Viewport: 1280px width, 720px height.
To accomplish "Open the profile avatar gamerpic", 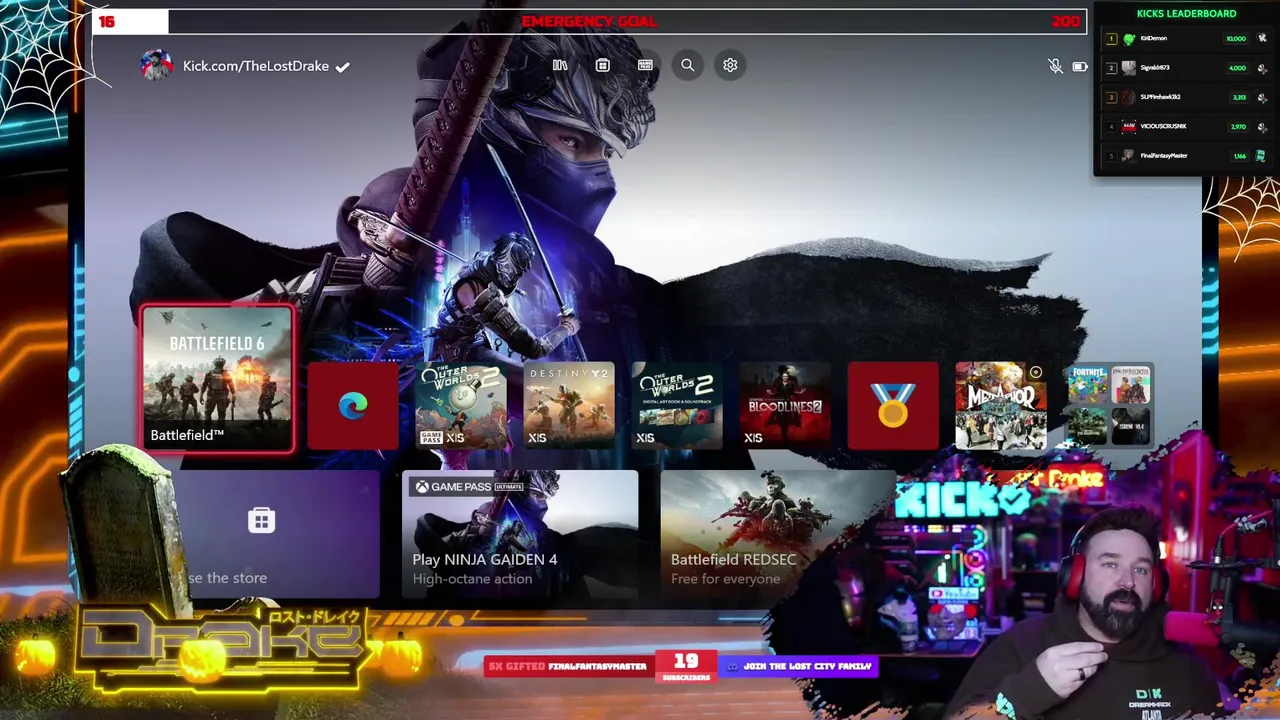I will (x=156, y=66).
